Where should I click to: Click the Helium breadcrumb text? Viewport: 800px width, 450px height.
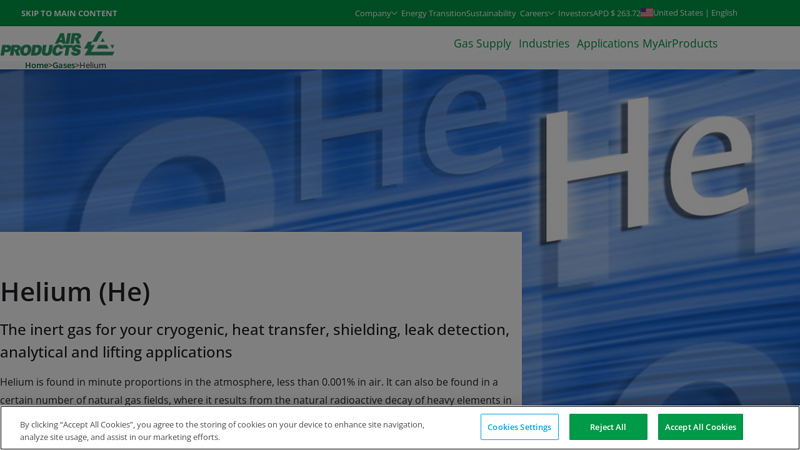[x=93, y=65]
